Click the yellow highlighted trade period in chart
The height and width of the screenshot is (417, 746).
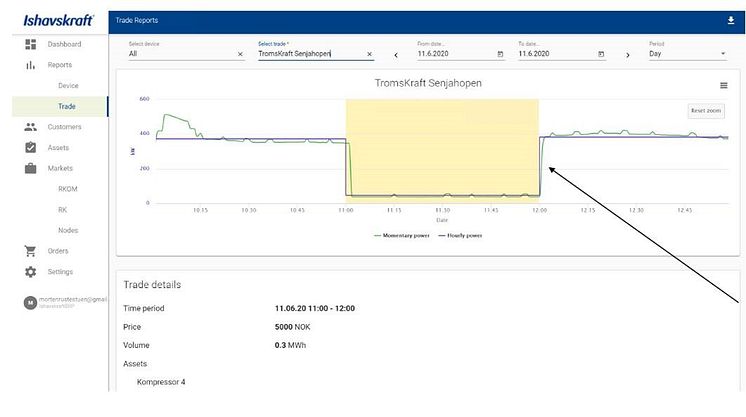[x=442, y=150]
